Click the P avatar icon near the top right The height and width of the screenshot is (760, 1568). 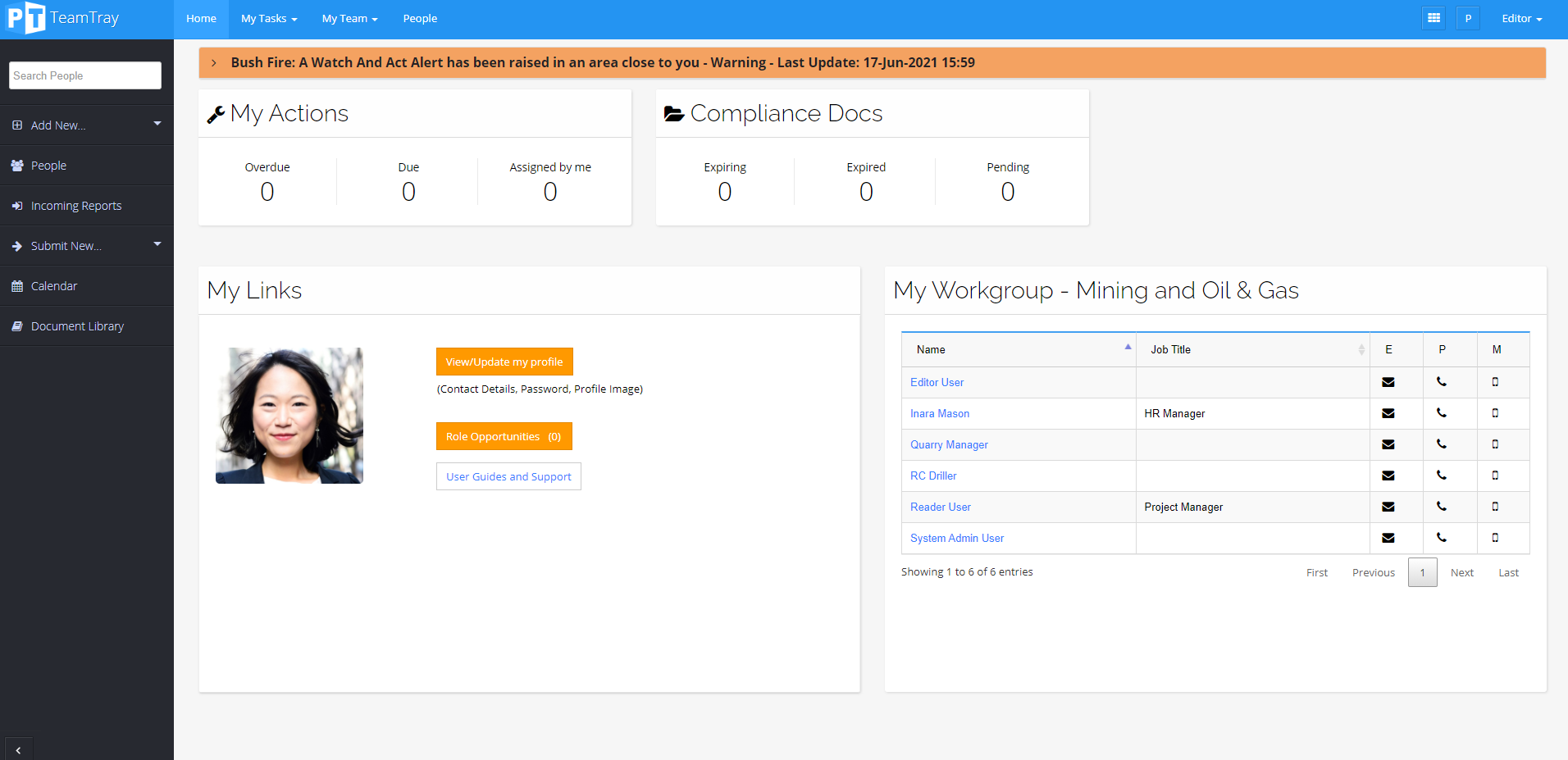(1467, 17)
